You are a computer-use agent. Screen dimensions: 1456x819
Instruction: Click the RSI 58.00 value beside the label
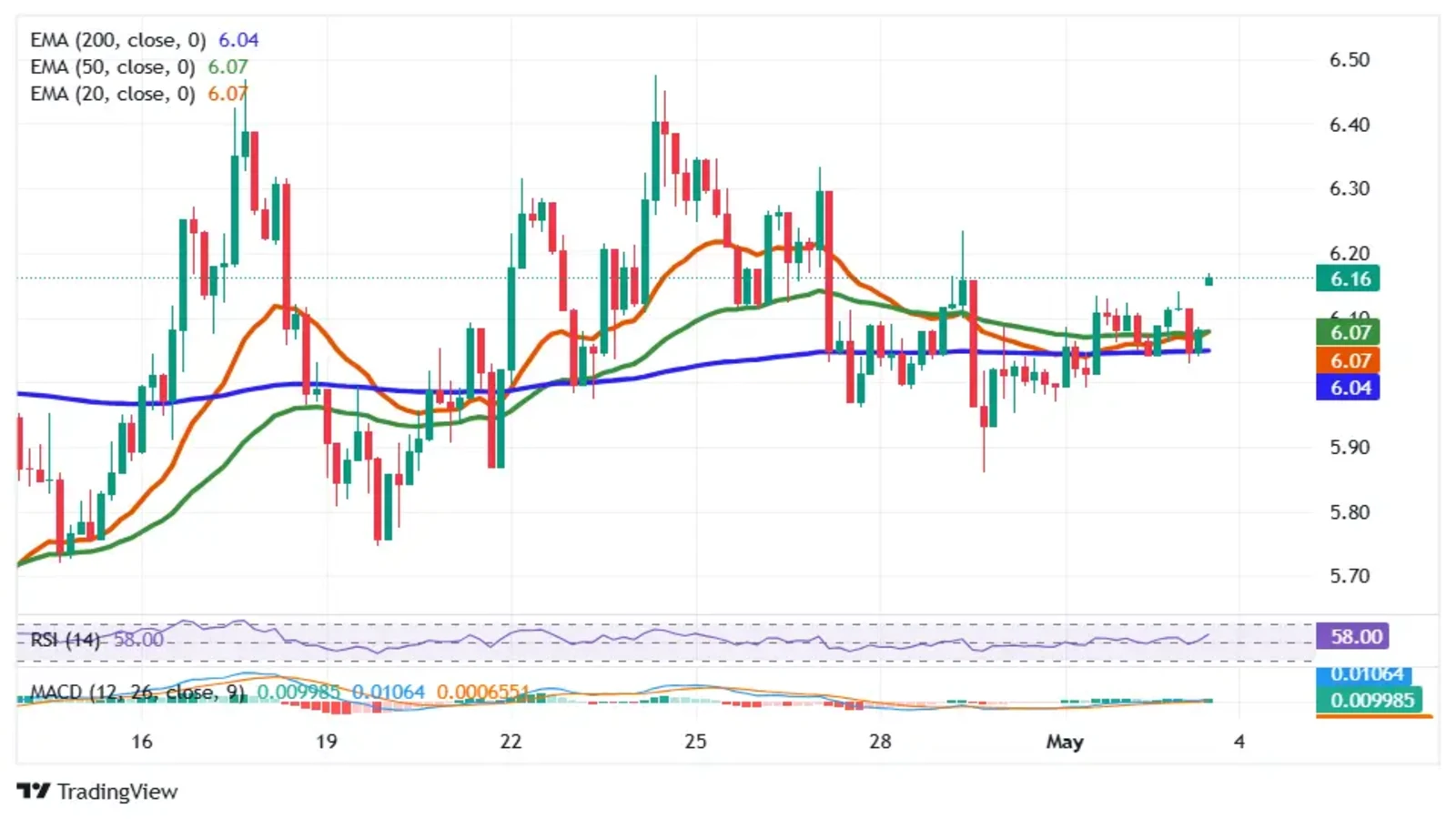tap(139, 640)
